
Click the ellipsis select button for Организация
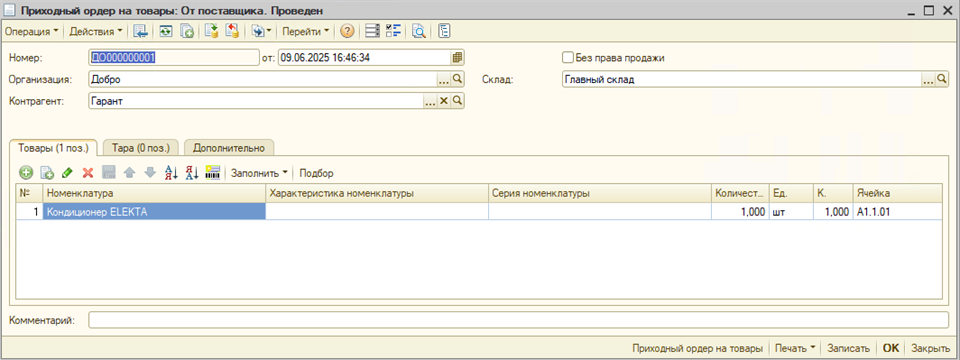443,79
